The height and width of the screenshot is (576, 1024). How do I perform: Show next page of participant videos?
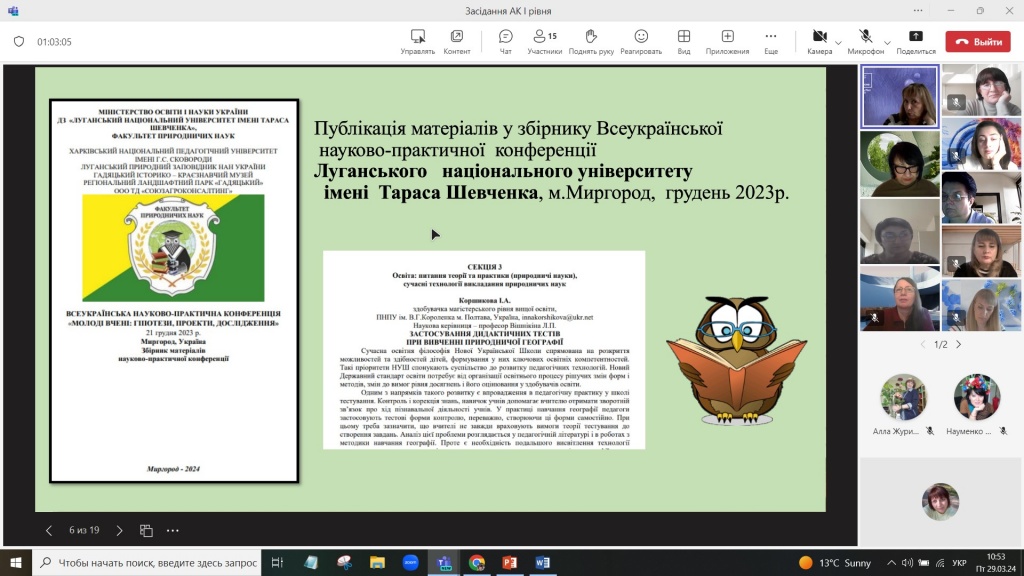[x=958, y=344]
